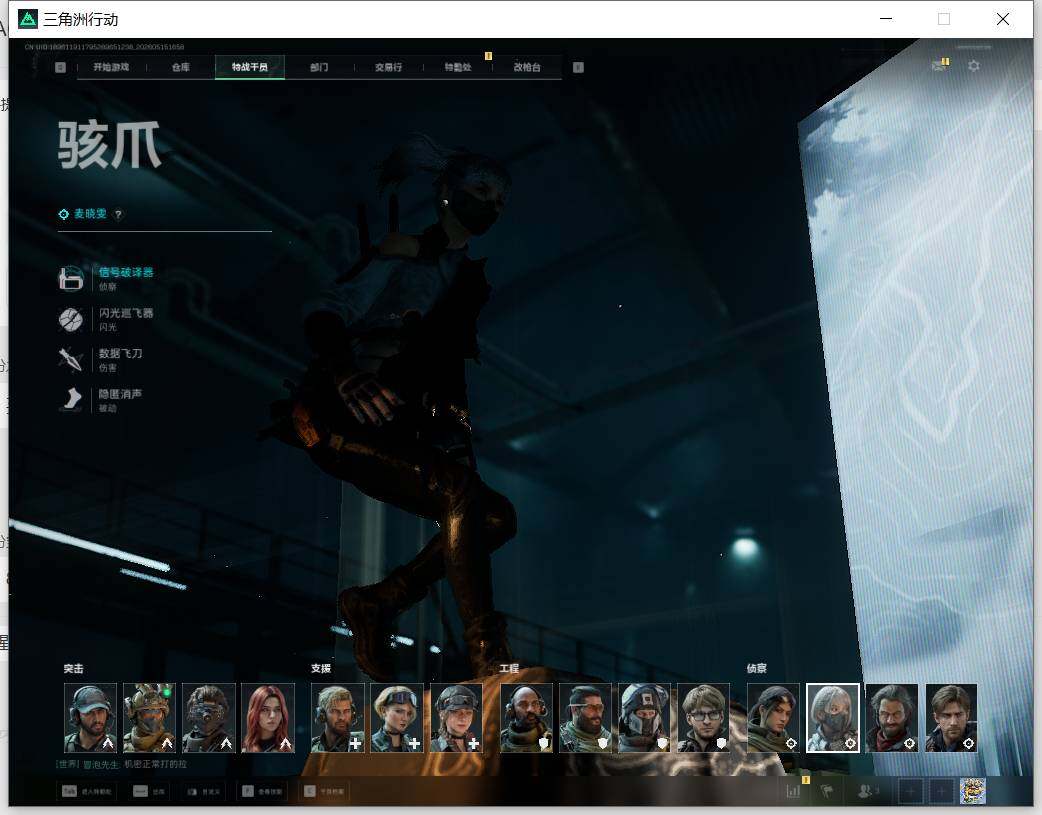Open the player avatar in bottom bar
This screenshot has height=815, width=1042.
(973, 791)
